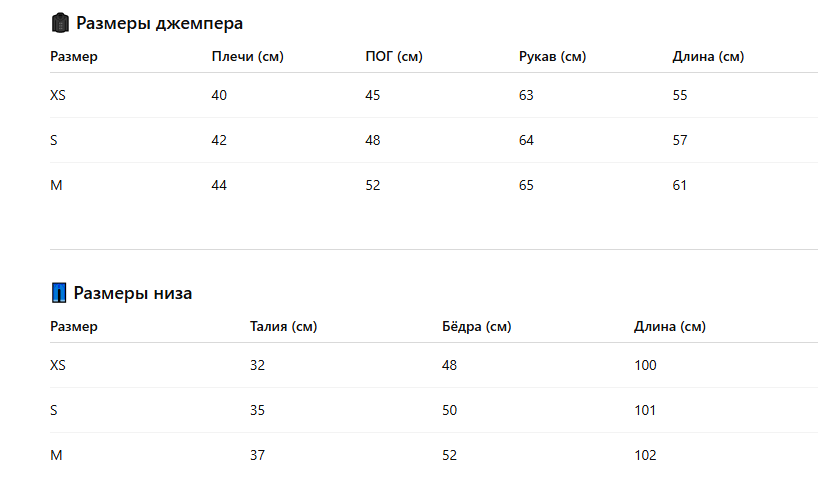Click bottoms length value 102
The height and width of the screenshot is (496, 840).
pos(645,455)
